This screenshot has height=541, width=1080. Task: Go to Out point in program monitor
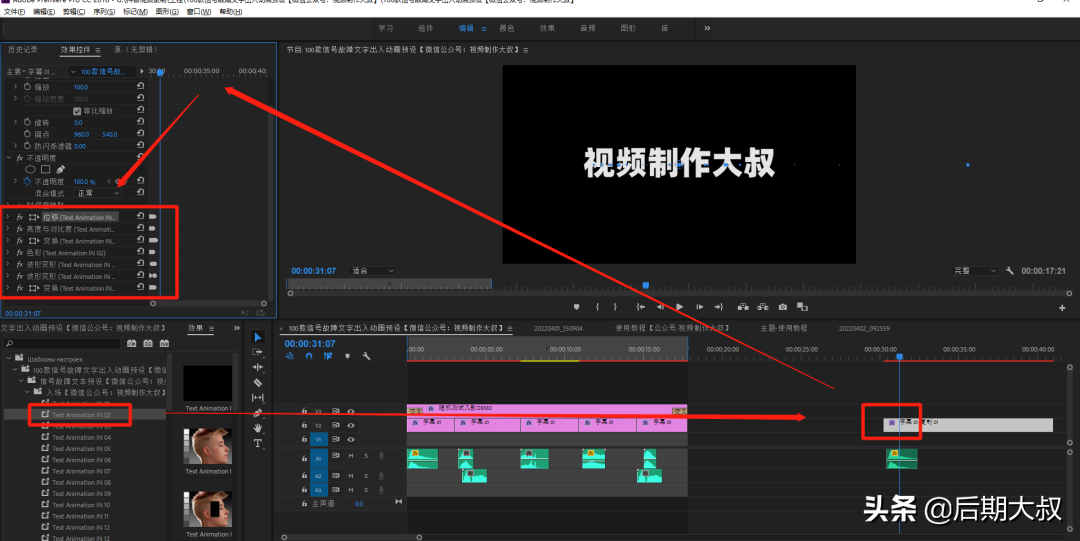(718, 307)
